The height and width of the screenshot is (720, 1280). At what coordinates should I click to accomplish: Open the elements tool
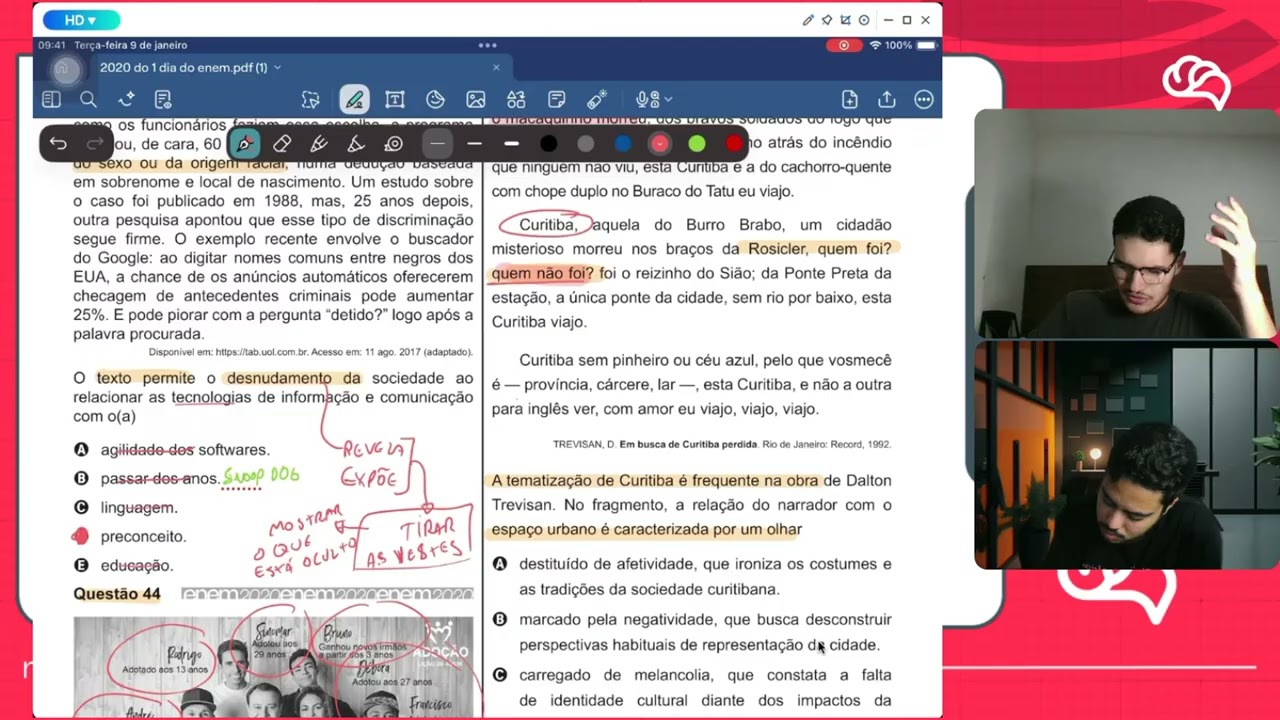click(516, 99)
